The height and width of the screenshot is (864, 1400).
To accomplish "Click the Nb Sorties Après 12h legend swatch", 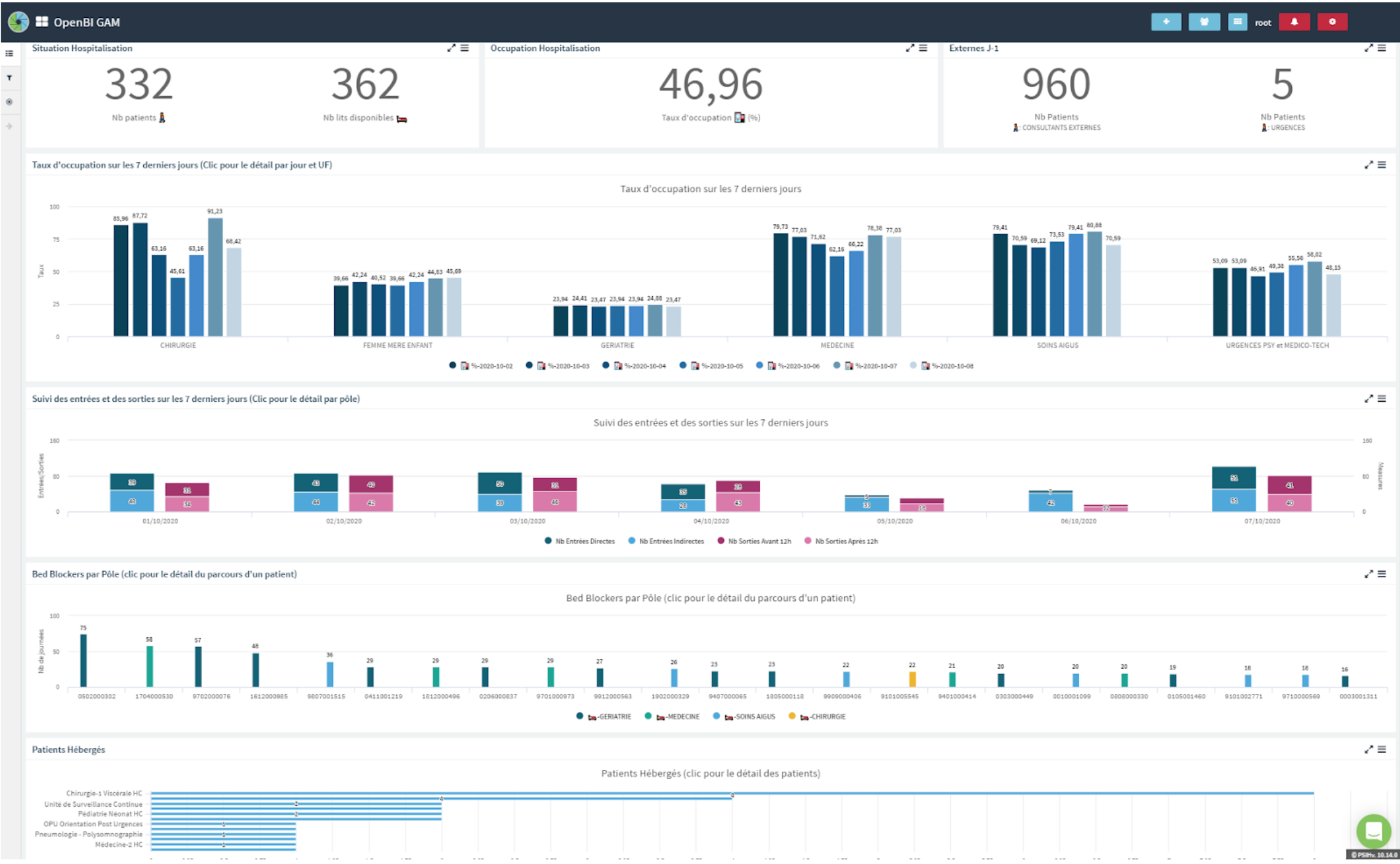I will tap(808, 541).
